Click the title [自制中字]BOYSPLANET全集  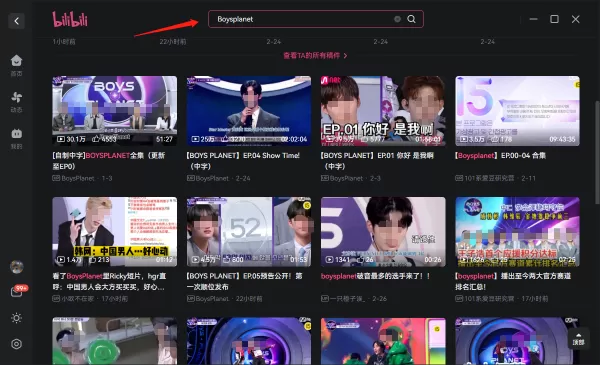click(x=109, y=161)
